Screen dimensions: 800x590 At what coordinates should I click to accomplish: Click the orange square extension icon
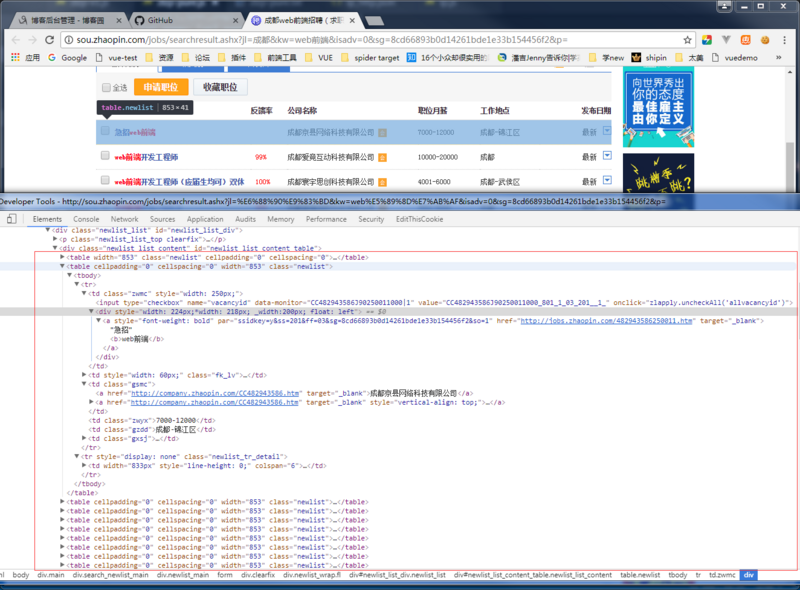745,40
